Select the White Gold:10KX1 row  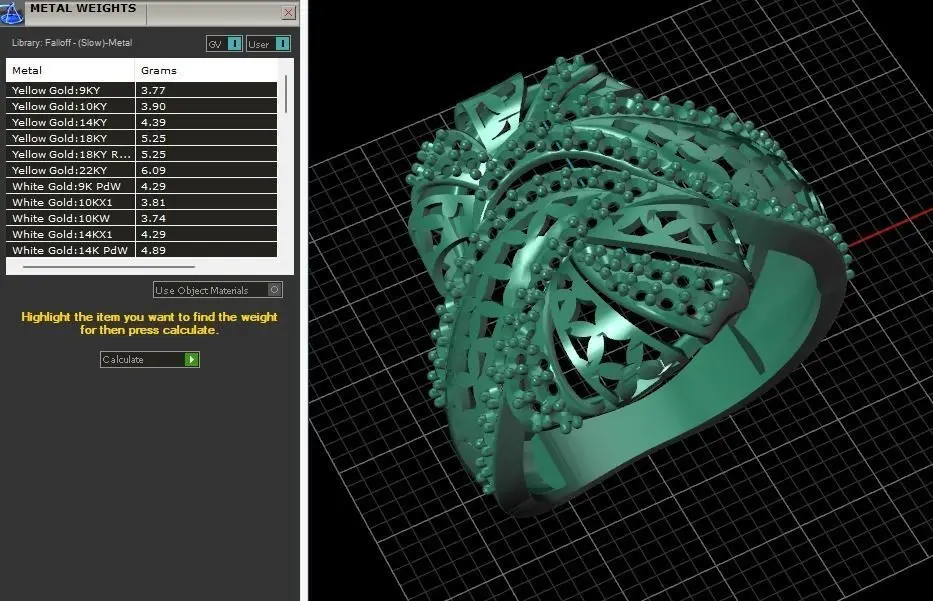coord(142,202)
